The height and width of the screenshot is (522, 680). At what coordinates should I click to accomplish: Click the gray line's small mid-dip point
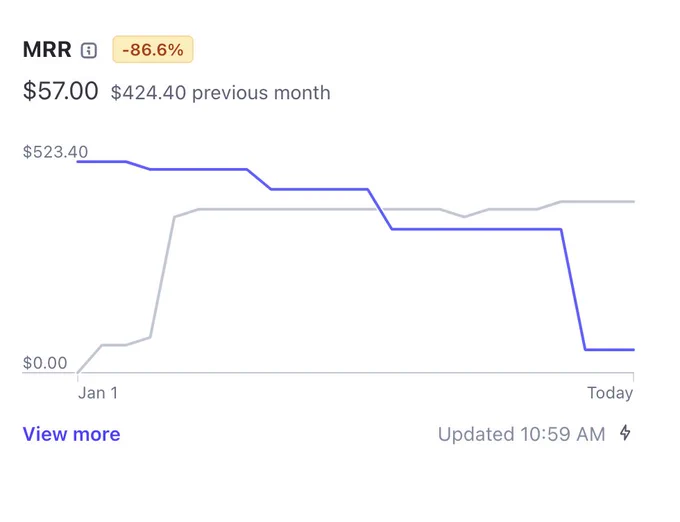tap(464, 217)
